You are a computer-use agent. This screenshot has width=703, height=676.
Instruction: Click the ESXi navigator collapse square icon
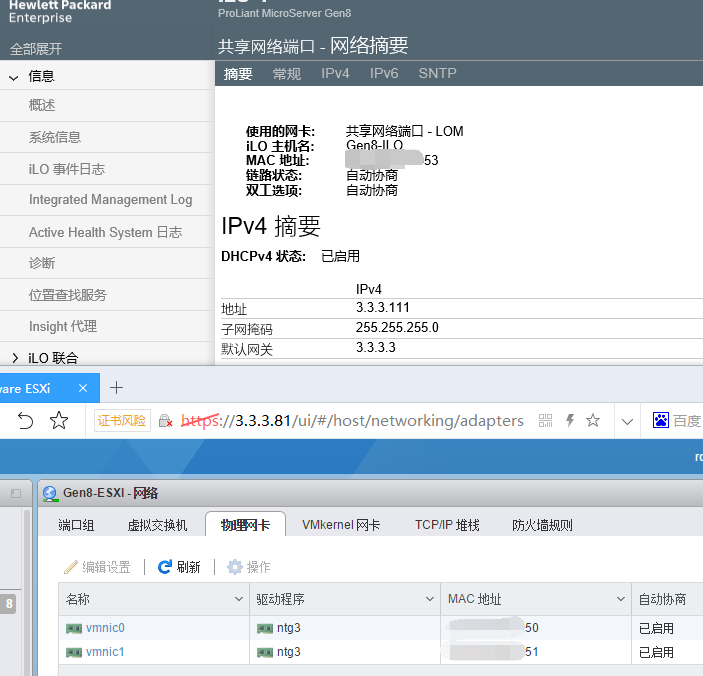16,494
